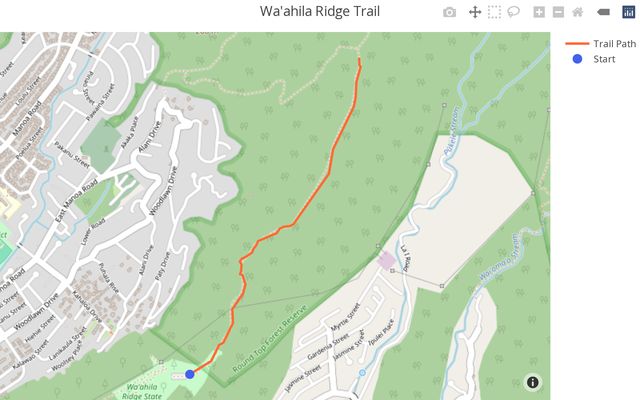Viewport: 640px width, 400px height.
Task: Toggle hover mode tag icon
Action: (x=603, y=12)
